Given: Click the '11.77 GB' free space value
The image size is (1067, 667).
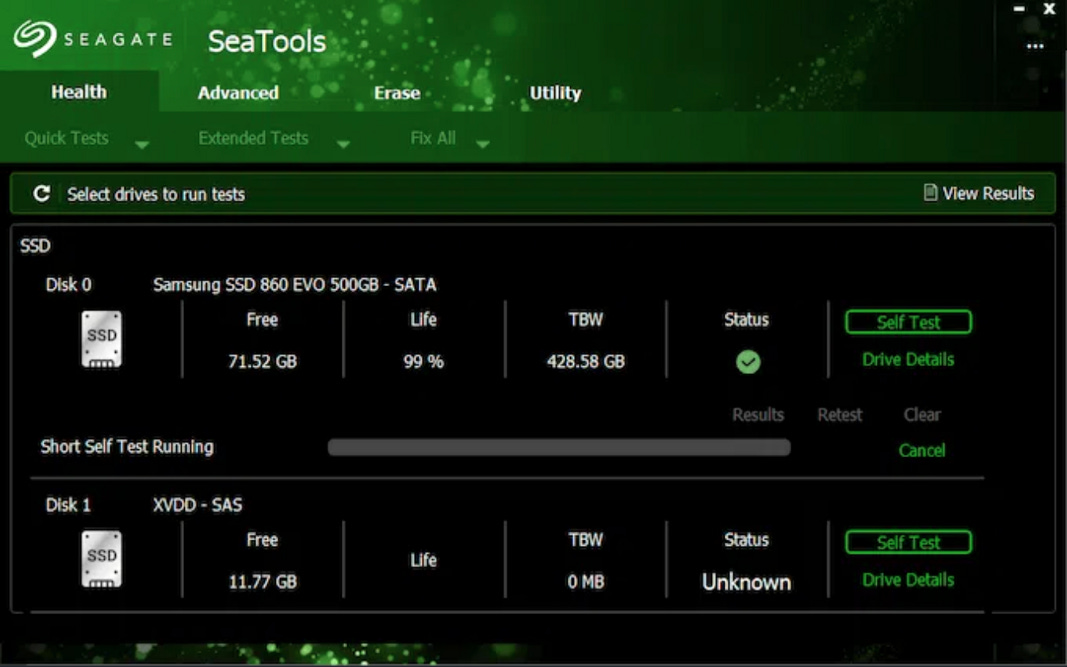Looking at the screenshot, I should pos(263,582).
